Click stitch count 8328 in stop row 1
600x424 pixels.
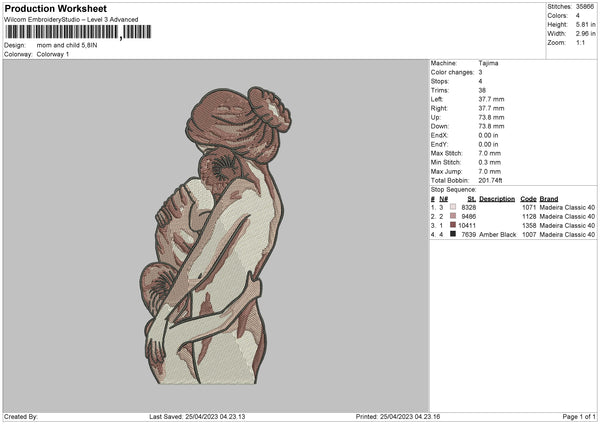pos(469,207)
